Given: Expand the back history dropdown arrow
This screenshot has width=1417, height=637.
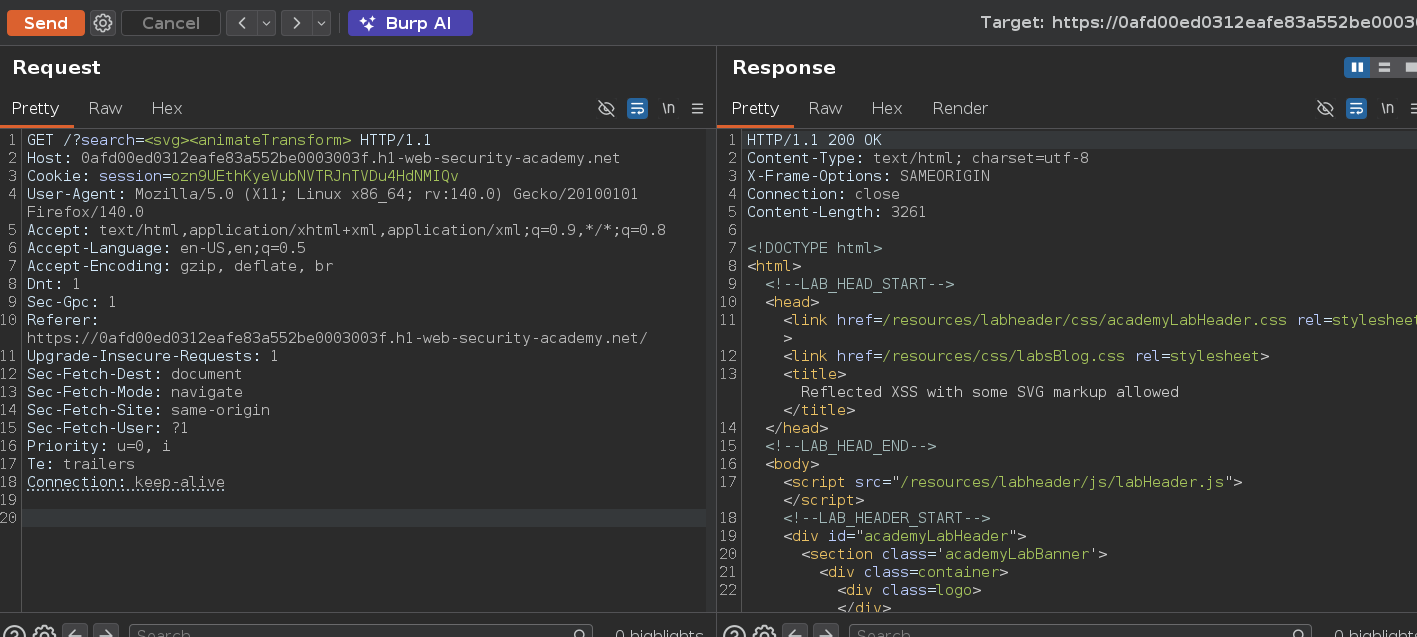Looking at the screenshot, I should coord(266,23).
